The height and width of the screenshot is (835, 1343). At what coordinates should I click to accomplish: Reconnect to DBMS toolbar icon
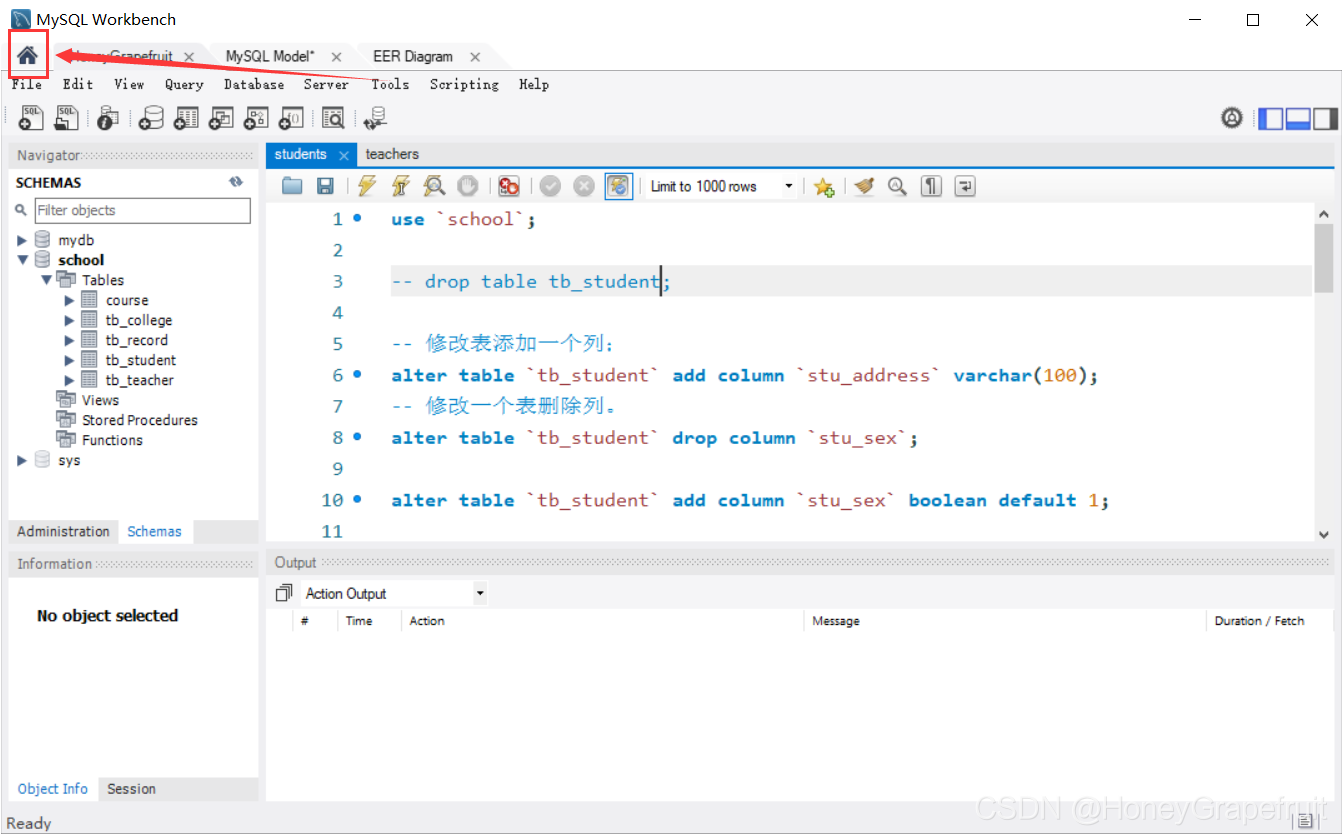375,118
